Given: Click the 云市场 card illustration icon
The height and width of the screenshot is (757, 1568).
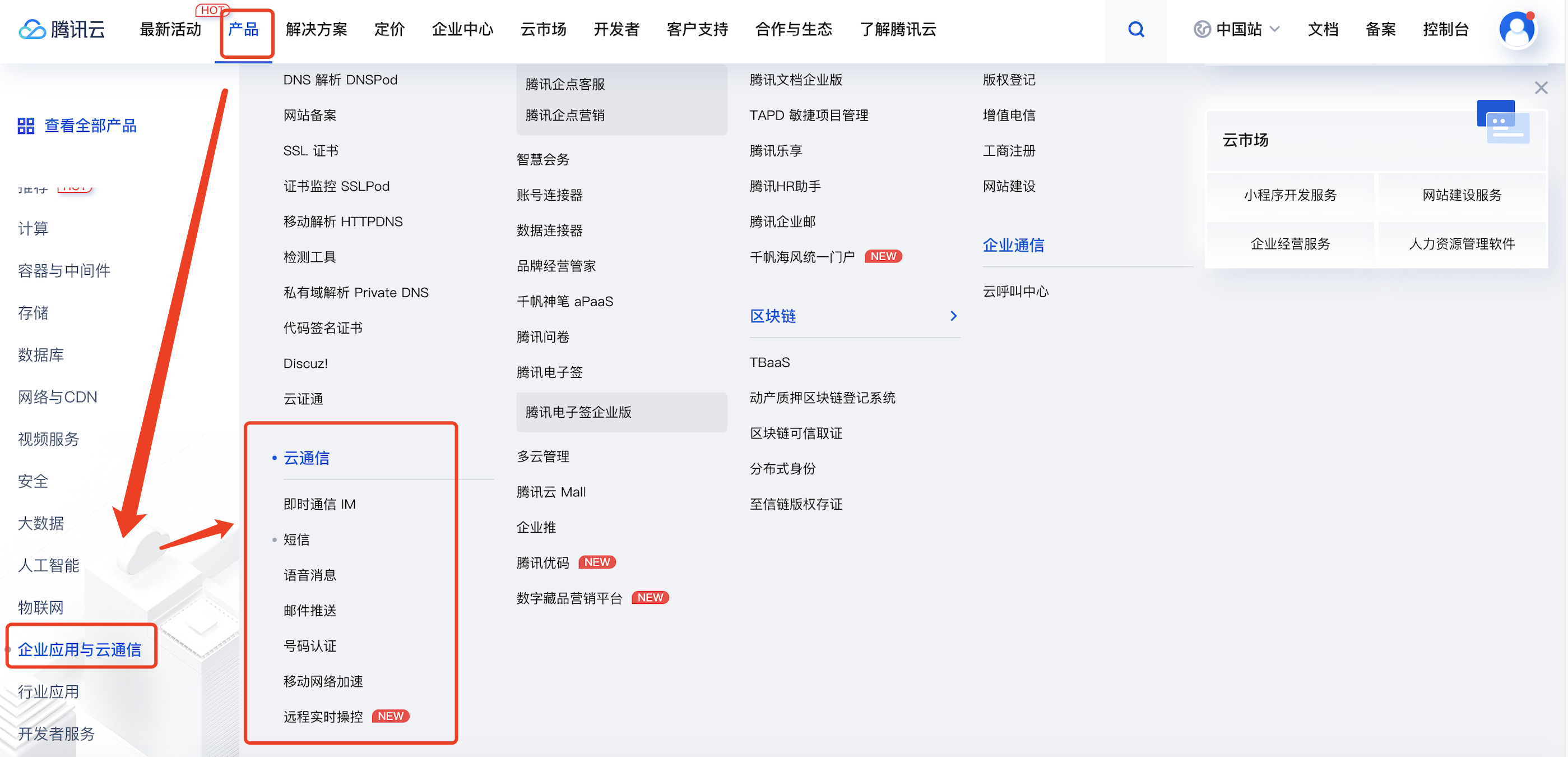Looking at the screenshot, I should click(x=1502, y=122).
